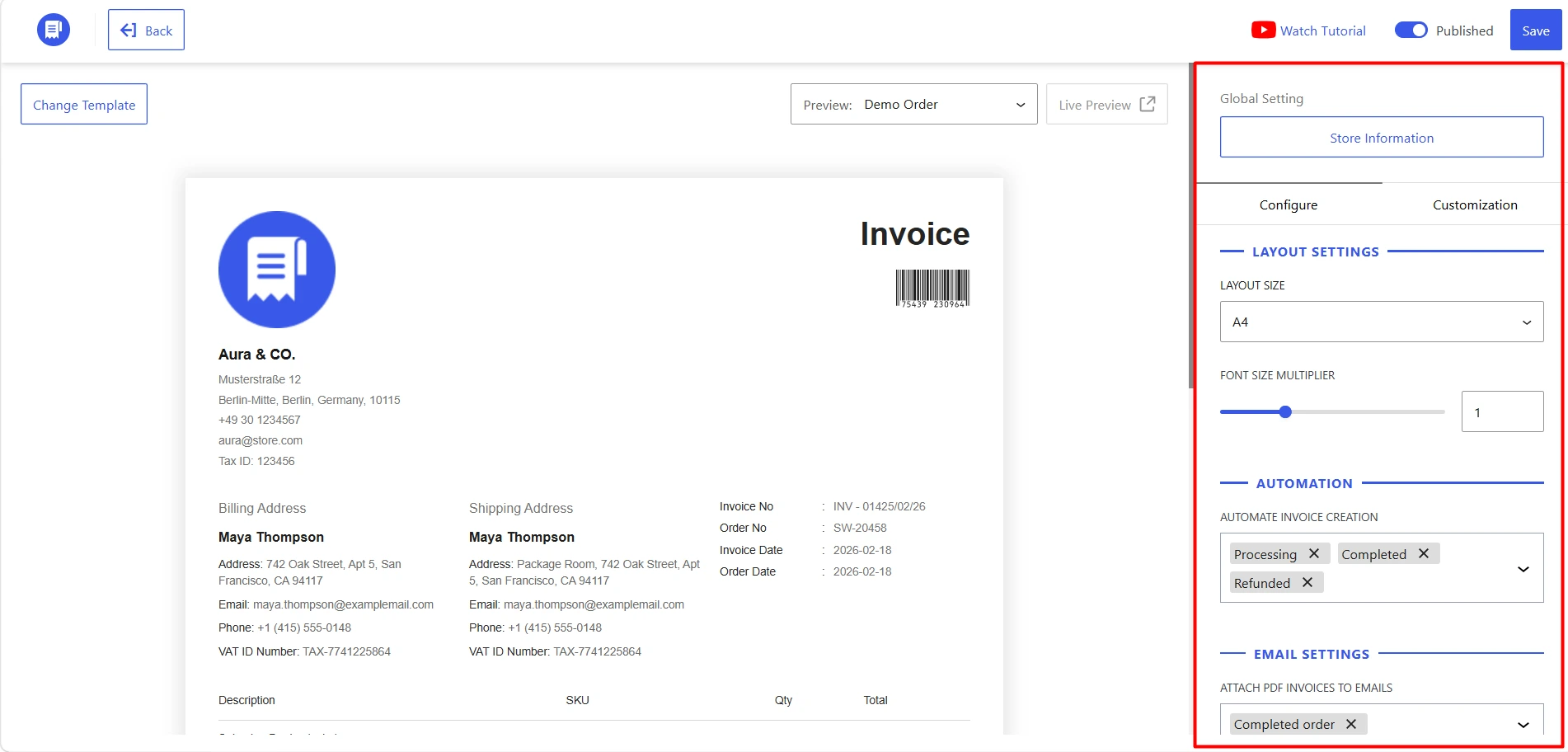Click the font size multiplier slider handle
The image size is (1568, 752).
point(1285,411)
